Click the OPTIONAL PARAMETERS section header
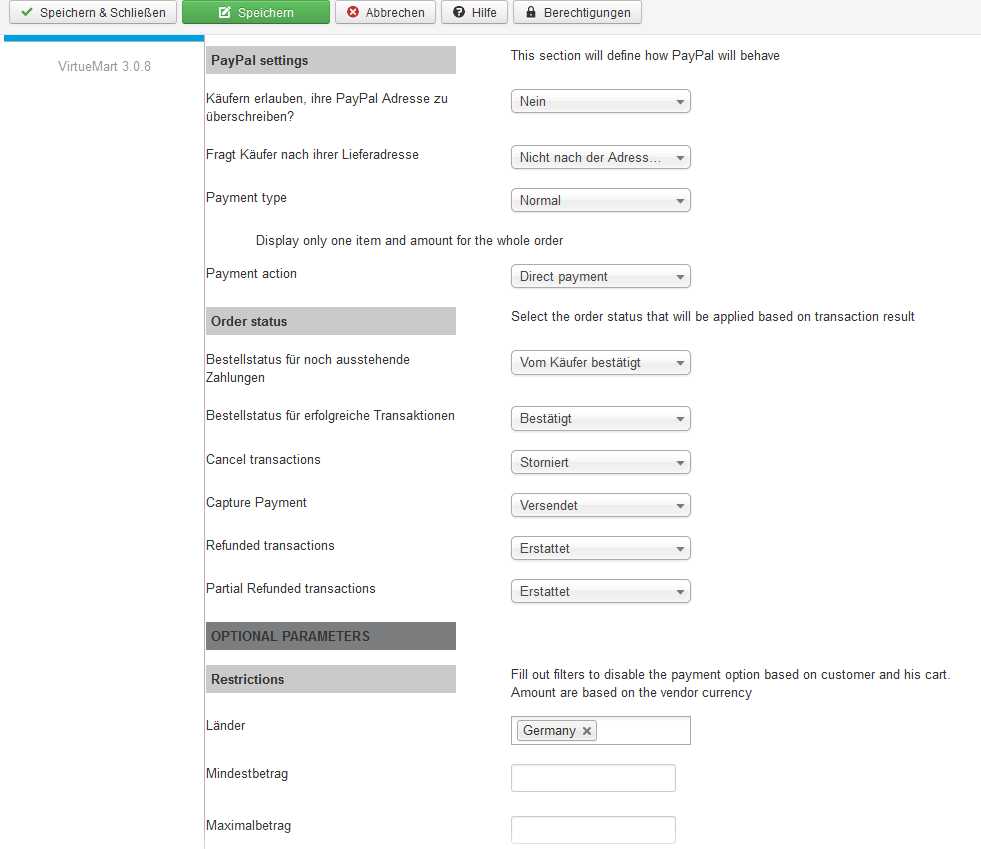The height and width of the screenshot is (849, 981). [x=330, y=636]
